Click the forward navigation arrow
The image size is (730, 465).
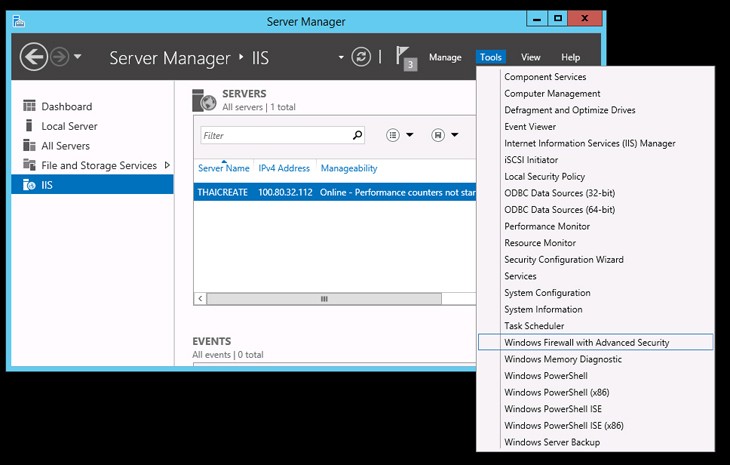(x=60, y=57)
